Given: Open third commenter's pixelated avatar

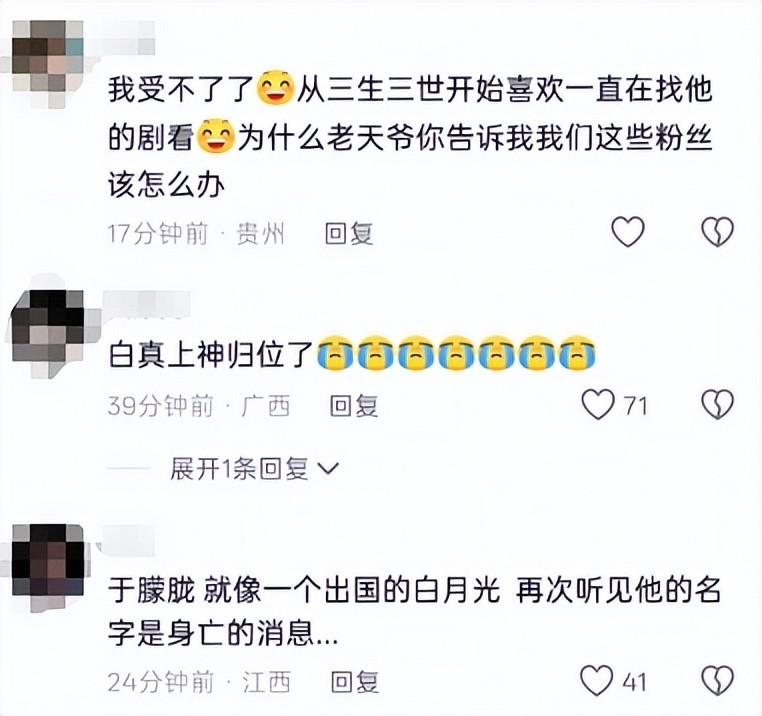Looking at the screenshot, I should pyautogui.click(x=48, y=561).
